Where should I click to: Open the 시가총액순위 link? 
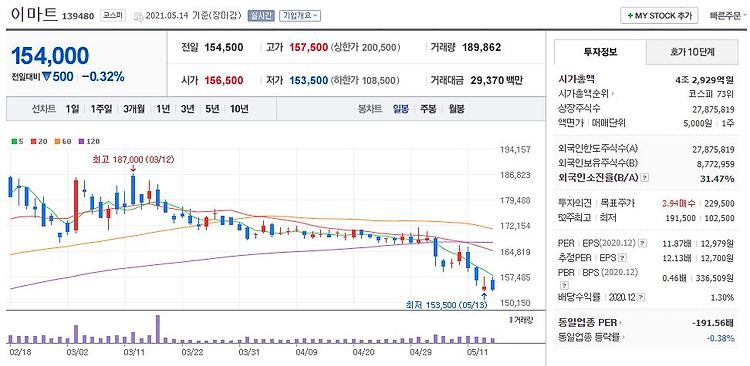[x=586, y=94]
